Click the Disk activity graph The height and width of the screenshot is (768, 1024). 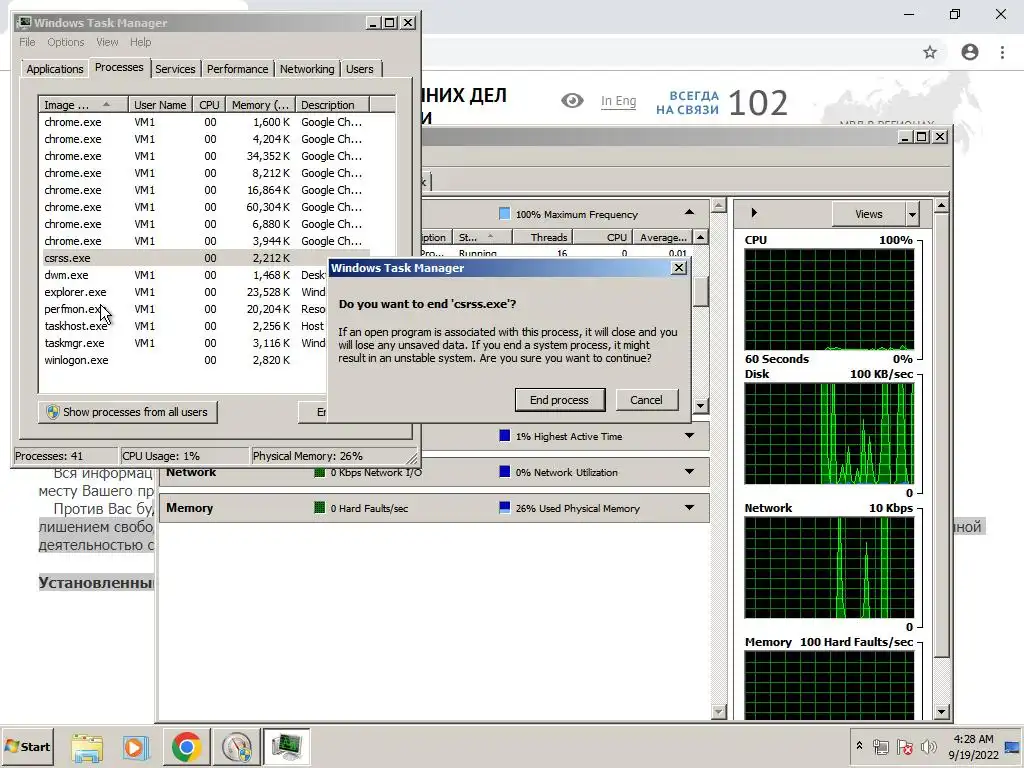pyautogui.click(x=829, y=434)
